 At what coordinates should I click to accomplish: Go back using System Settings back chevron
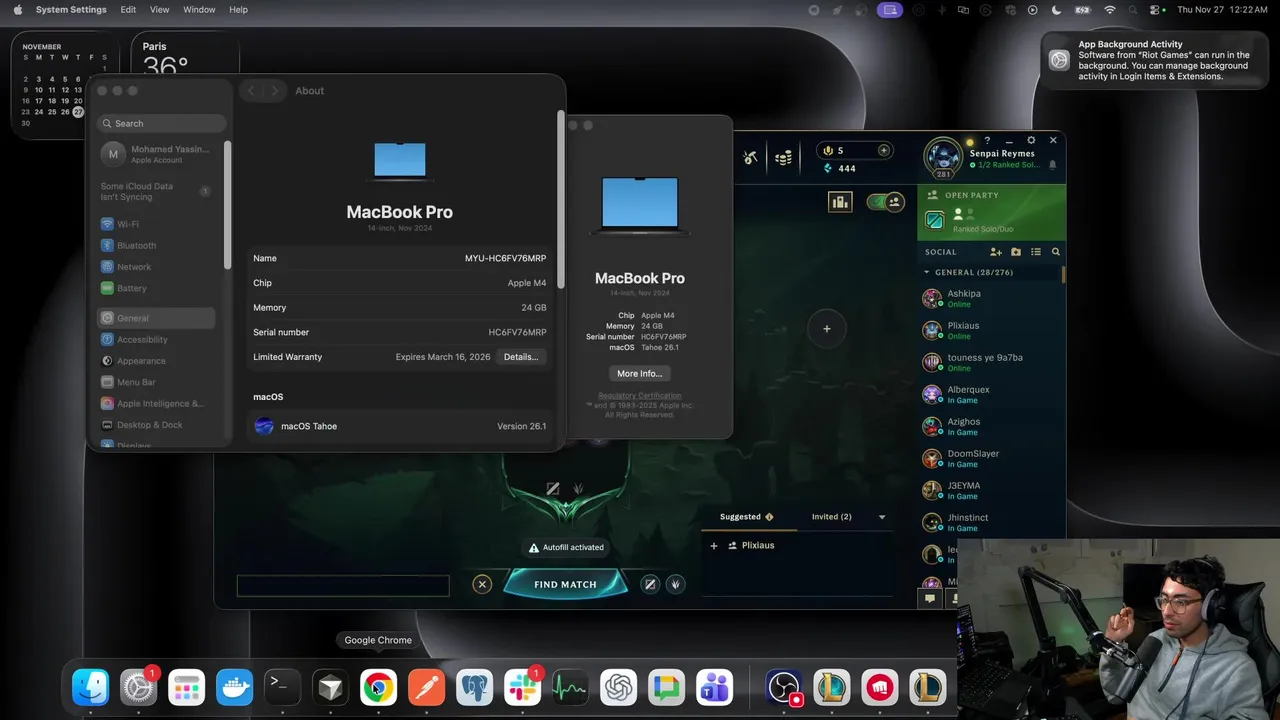(251, 90)
